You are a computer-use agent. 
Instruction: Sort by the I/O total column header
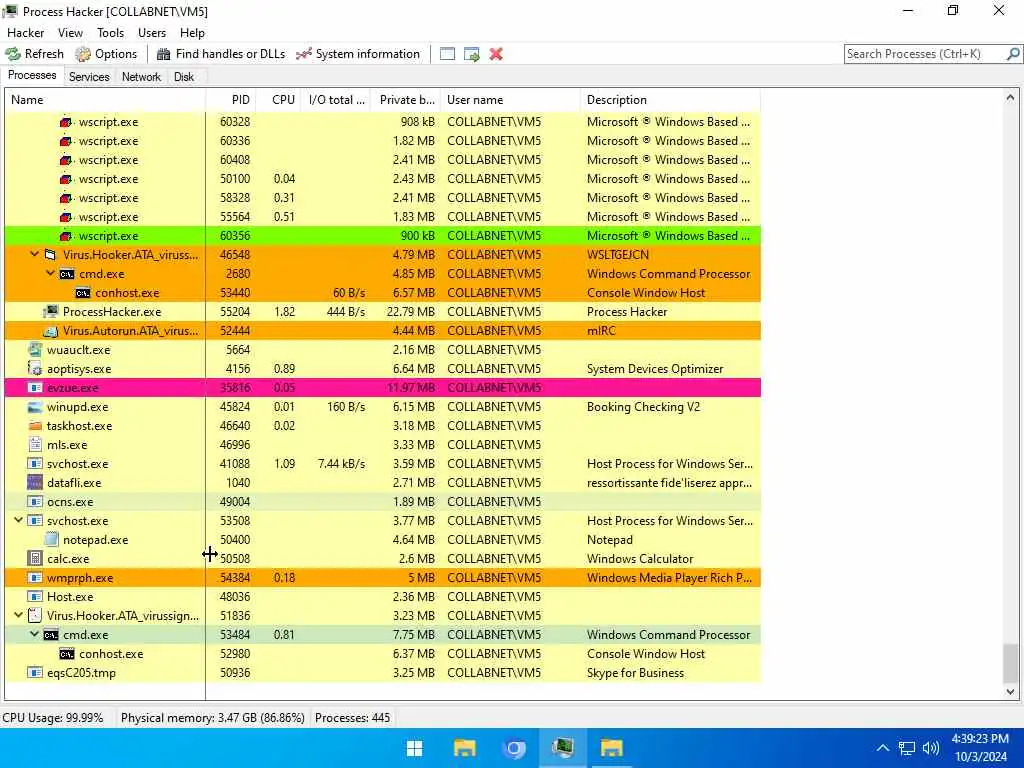tap(336, 100)
